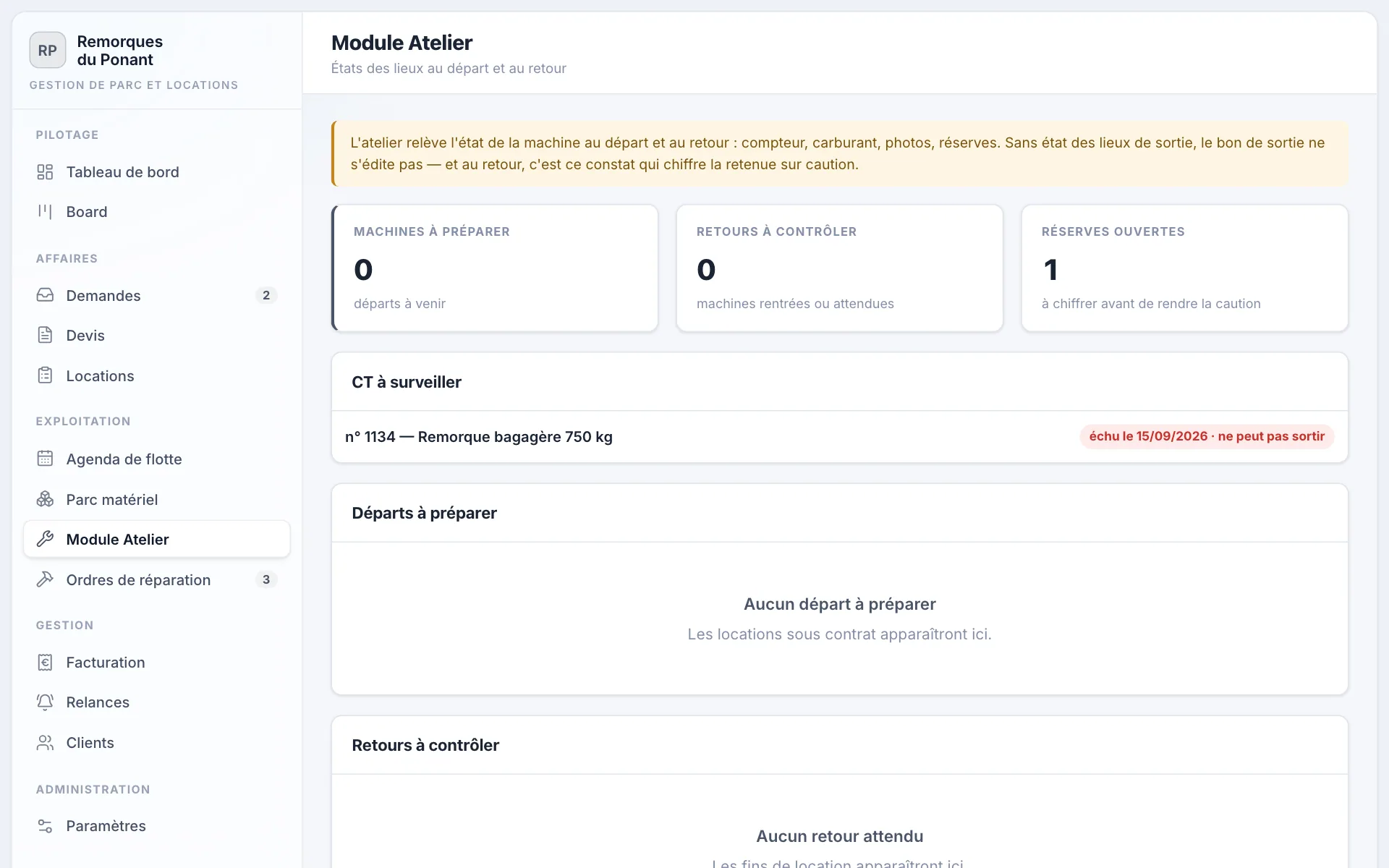The height and width of the screenshot is (868, 1389).
Task: Click the 'Aucun départ à préparer' message
Action: pos(839,604)
